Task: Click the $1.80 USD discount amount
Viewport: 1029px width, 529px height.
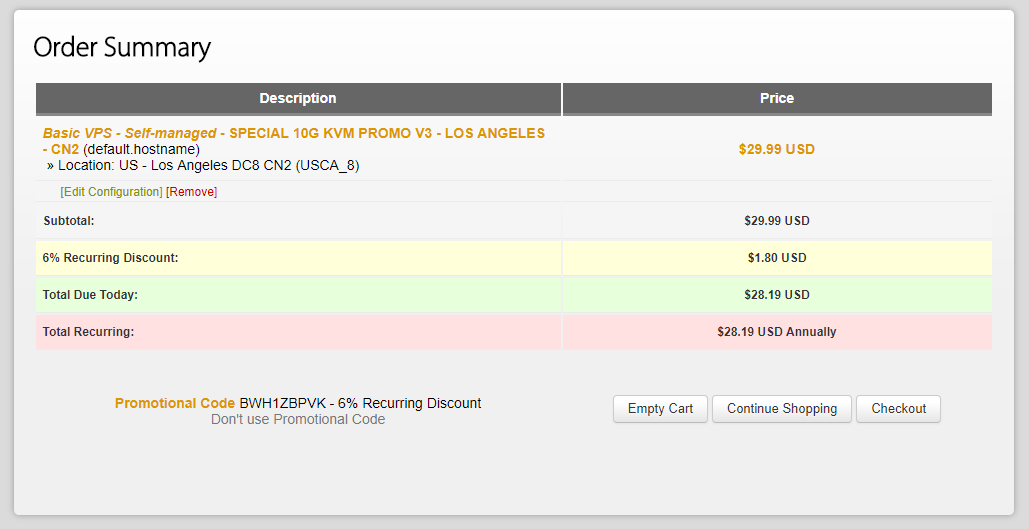Action: point(777,258)
